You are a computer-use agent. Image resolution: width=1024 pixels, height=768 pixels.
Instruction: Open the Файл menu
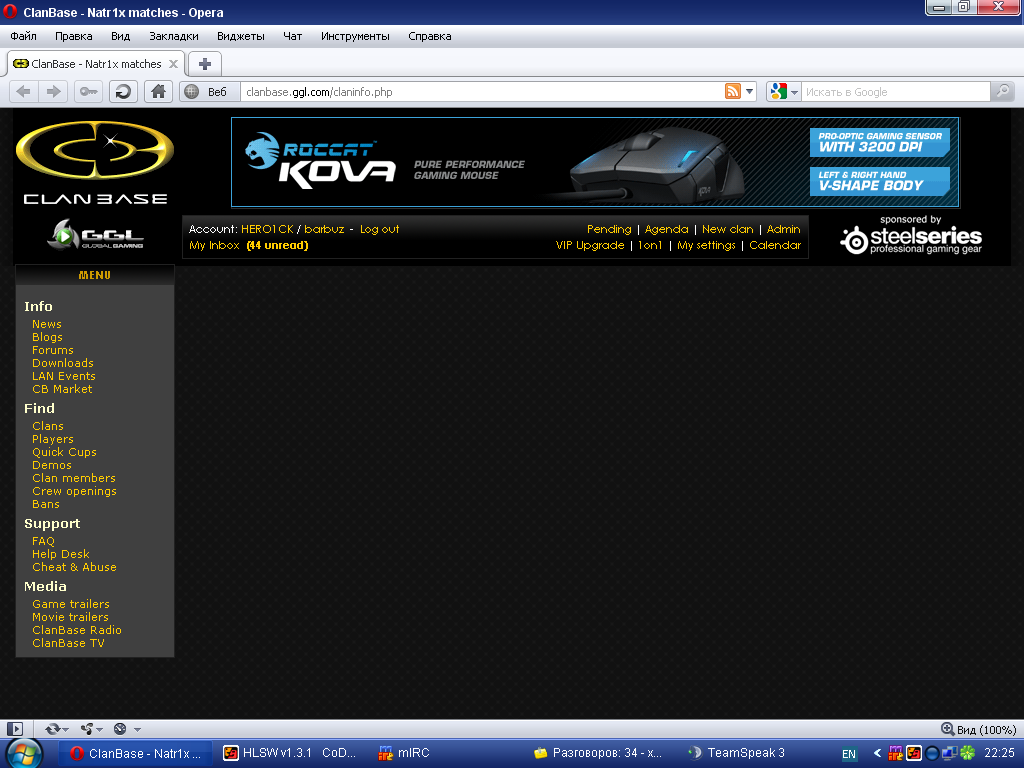click(24, 36)
